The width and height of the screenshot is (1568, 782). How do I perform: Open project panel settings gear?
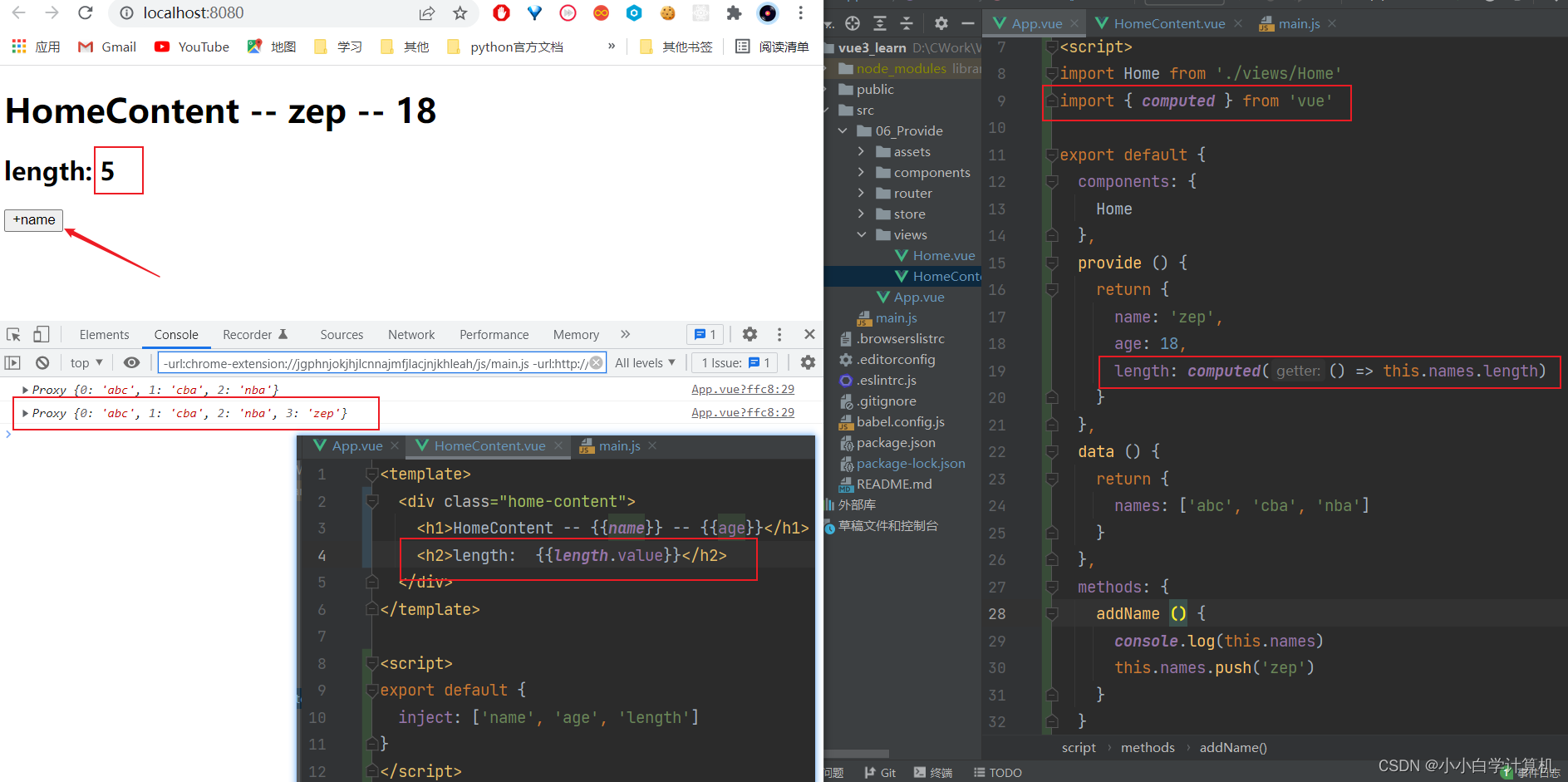(941, 23)
